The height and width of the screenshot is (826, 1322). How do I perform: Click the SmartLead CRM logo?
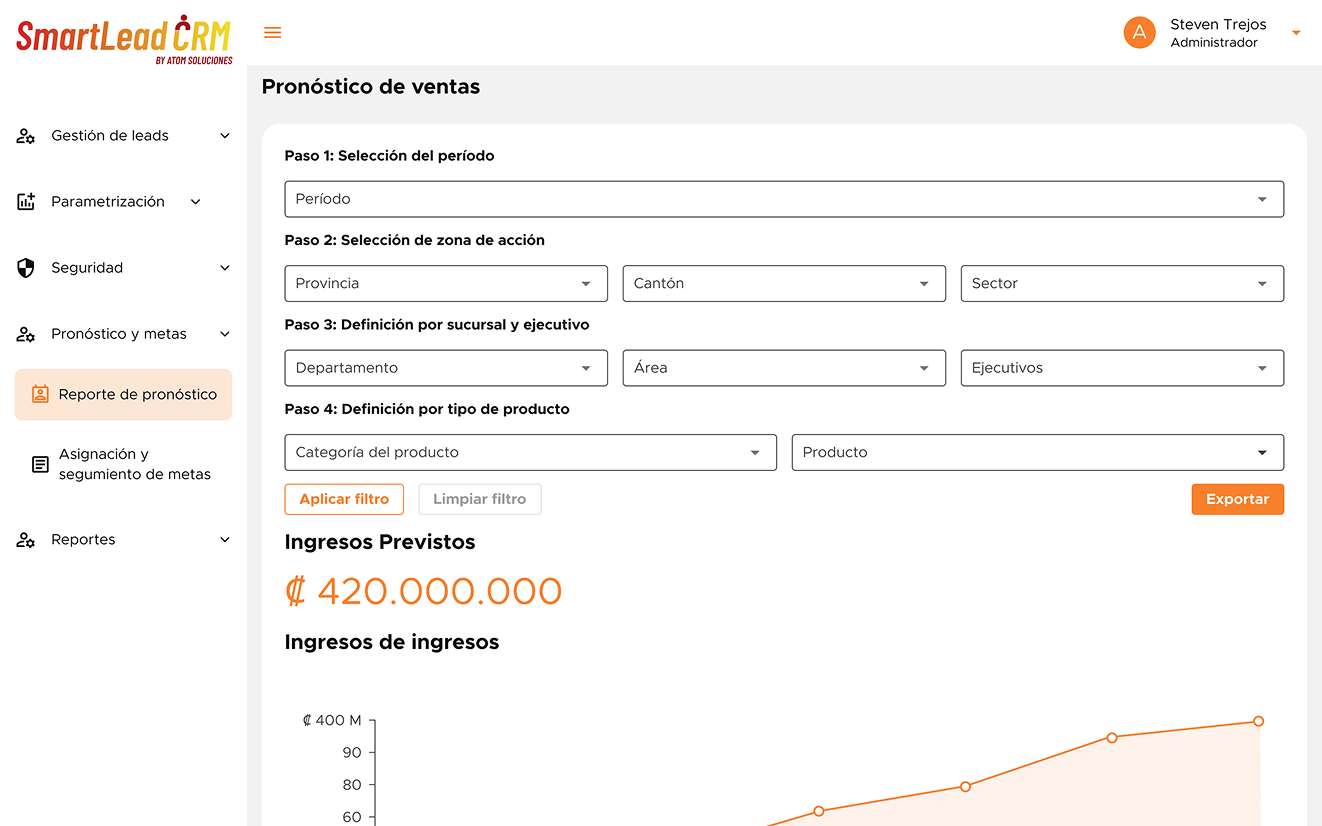[x=124, y=40]
